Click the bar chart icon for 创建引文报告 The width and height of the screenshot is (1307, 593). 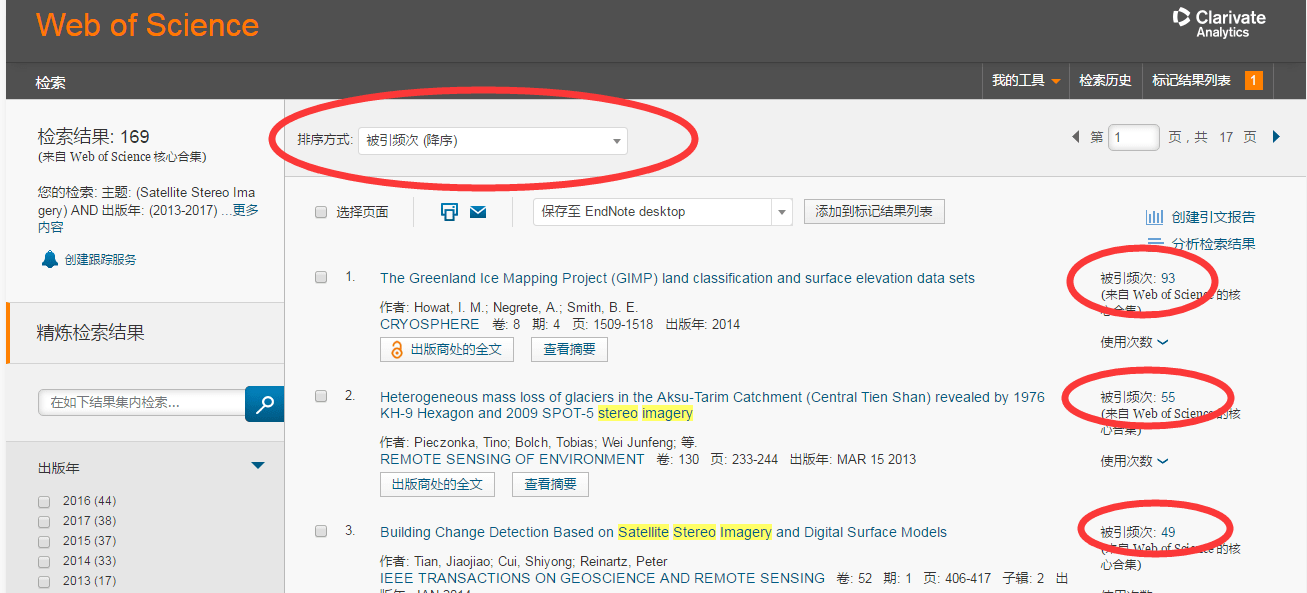tap(1154, 217)
